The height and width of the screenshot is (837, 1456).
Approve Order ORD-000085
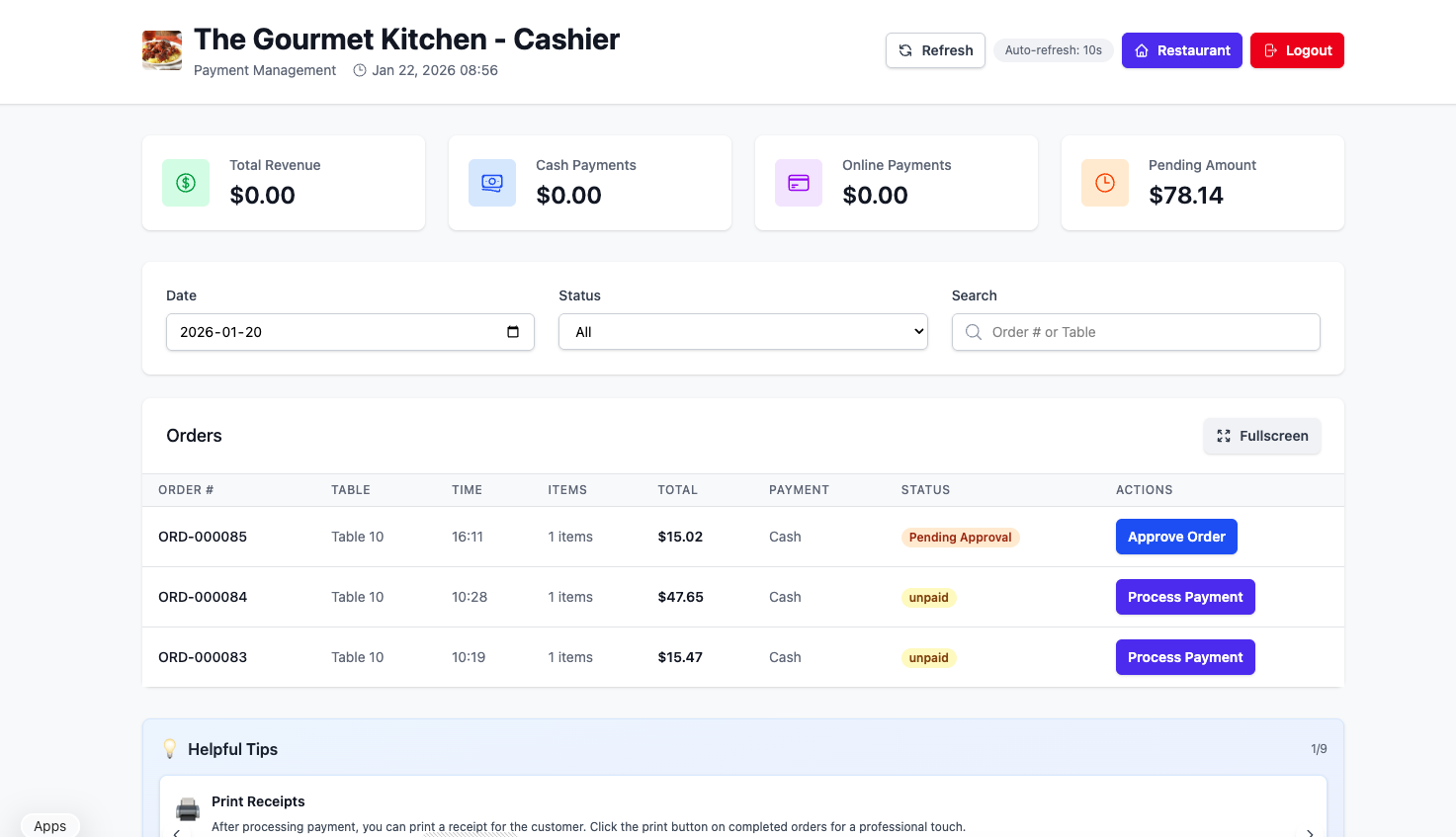[1176, 536]
